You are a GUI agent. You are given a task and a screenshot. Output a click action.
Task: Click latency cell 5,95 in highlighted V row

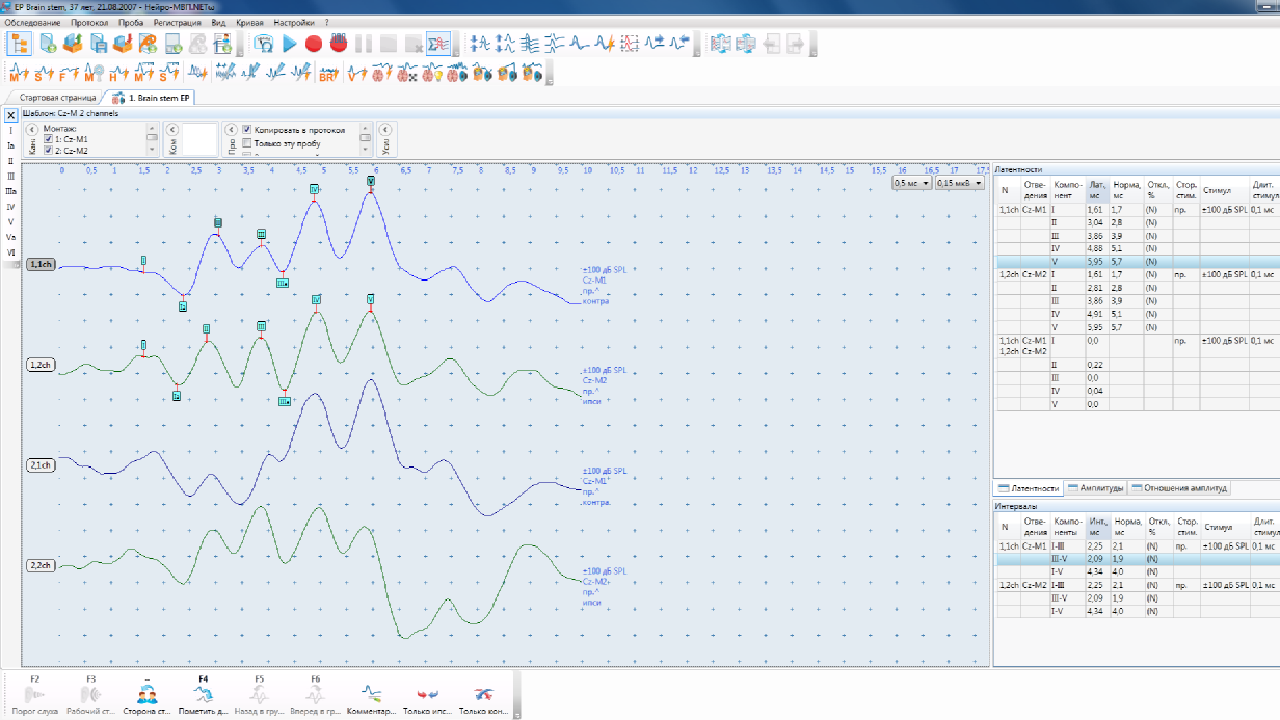(1098, 261)
